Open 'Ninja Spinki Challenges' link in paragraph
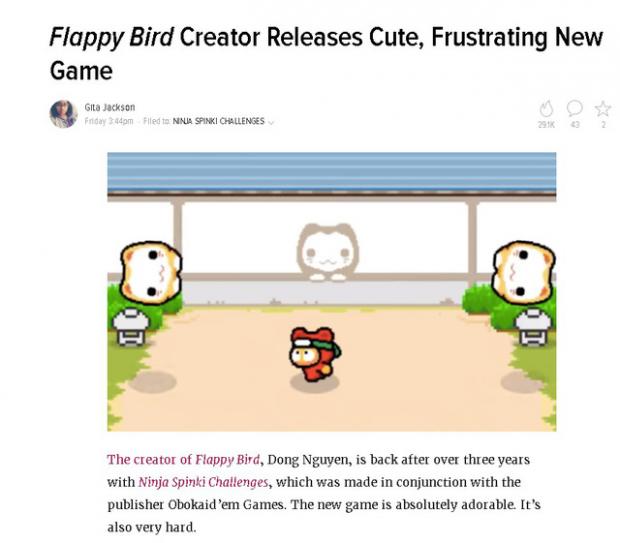Viewport: 620px width, 543px height. coord(203,482)
